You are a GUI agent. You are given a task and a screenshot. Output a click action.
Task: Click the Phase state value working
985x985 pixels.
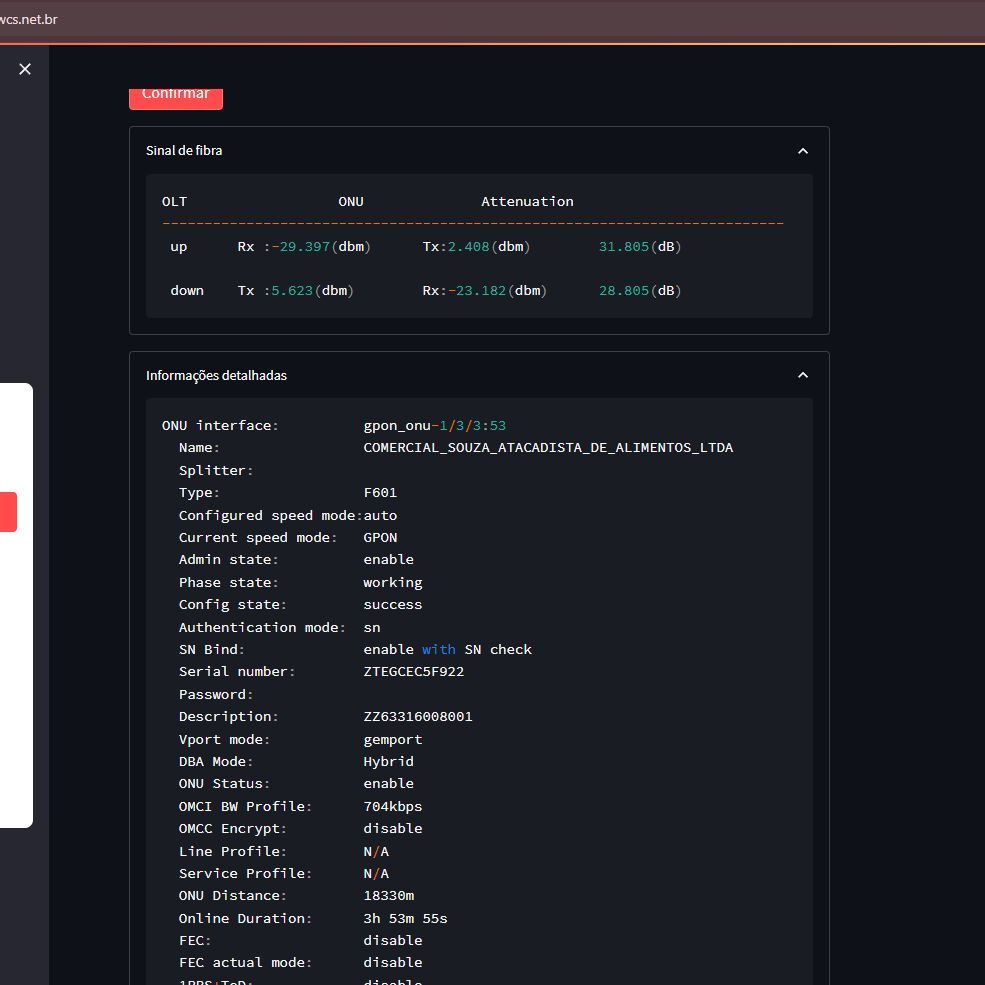point(393,582)
